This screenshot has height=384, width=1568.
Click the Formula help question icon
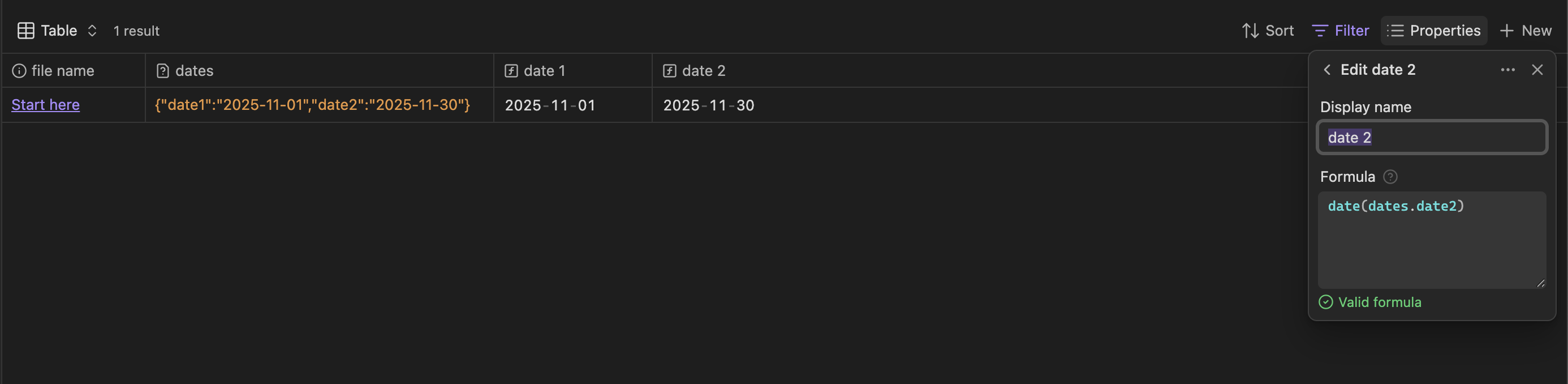[x=1390, y=177]
